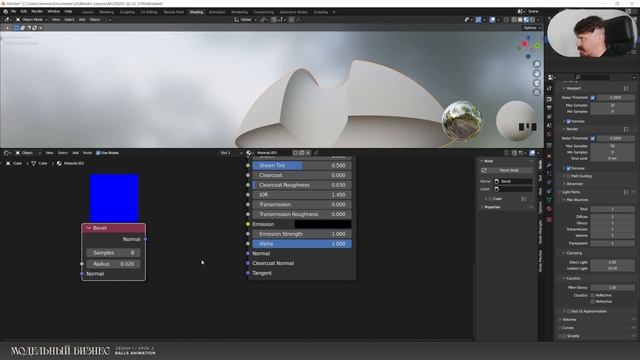Click the Sheen Tint slider

pos(302,165)
